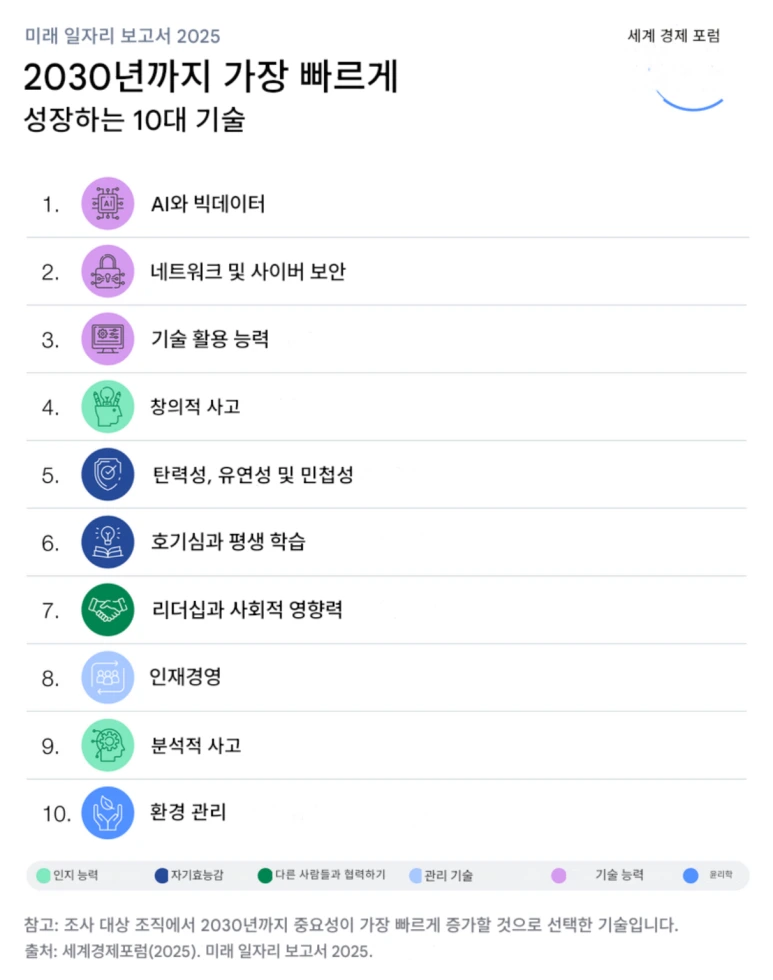The width and height of the screenshot is (773, 980).
Task: Click the handshake leadership icon
Action: pyautogui.click(x=107, y=609)
